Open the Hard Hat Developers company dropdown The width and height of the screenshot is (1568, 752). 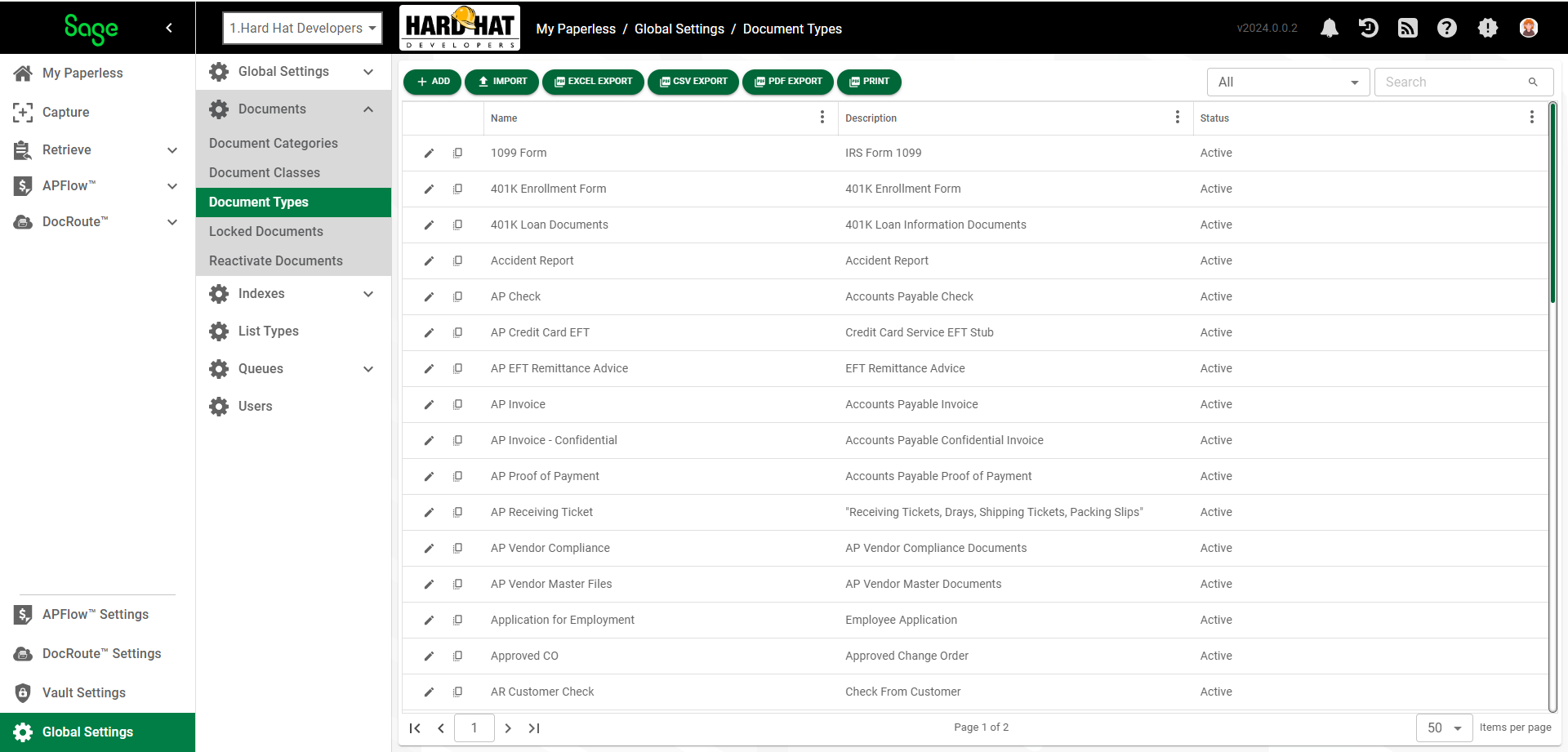(x=302, y=28)
